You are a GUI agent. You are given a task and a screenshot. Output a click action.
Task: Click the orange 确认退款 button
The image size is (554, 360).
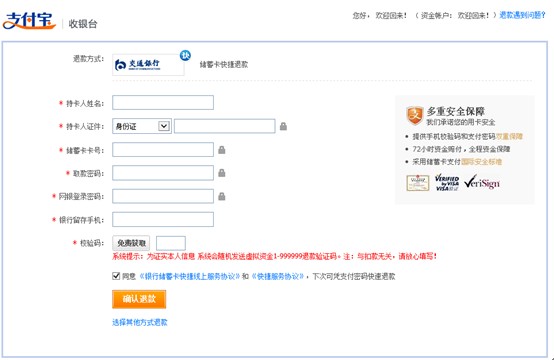[139, 299]
